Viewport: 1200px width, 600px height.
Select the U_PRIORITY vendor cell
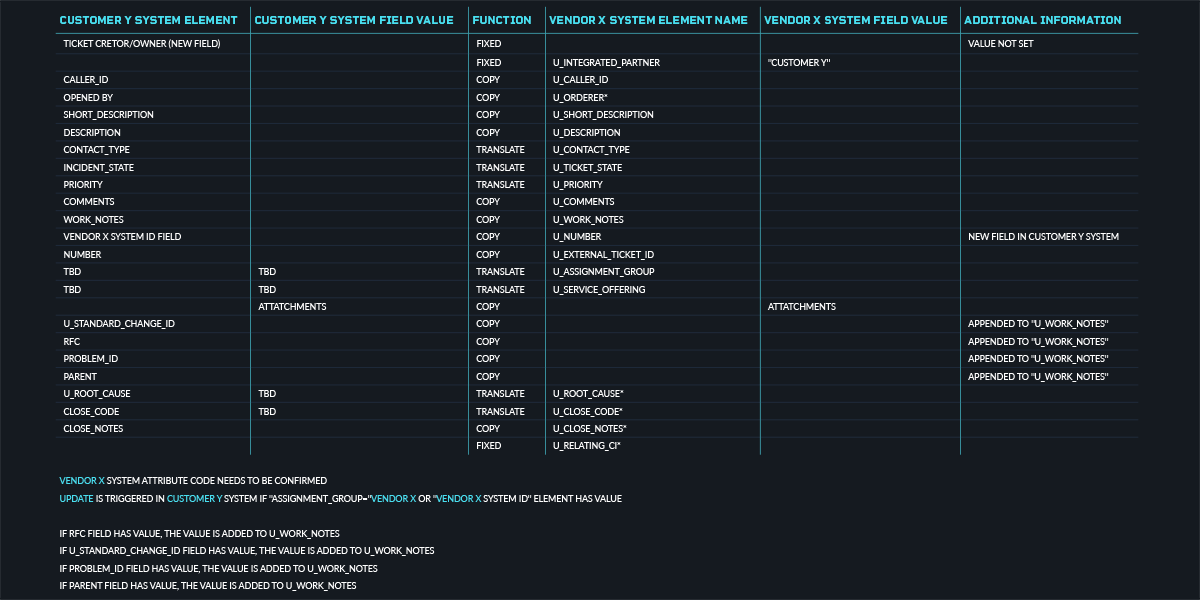tap(578, 184)
